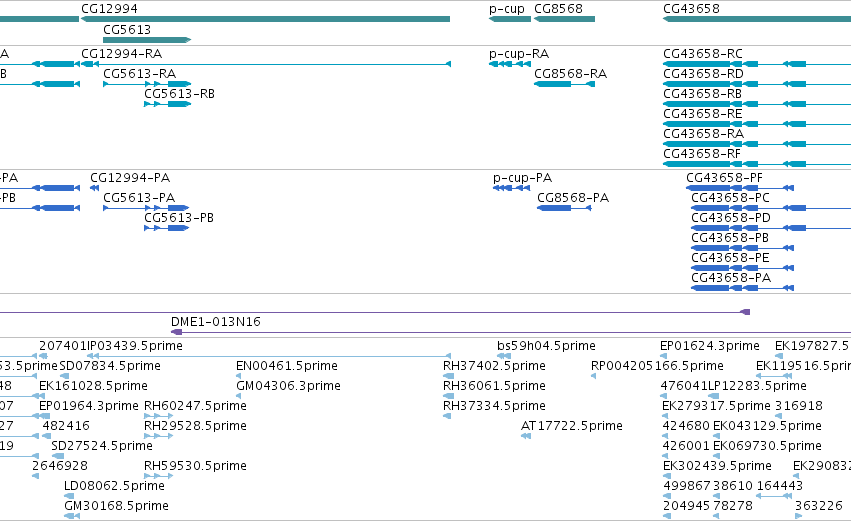Click the LD08062.5prime EST label

point(114,487)
